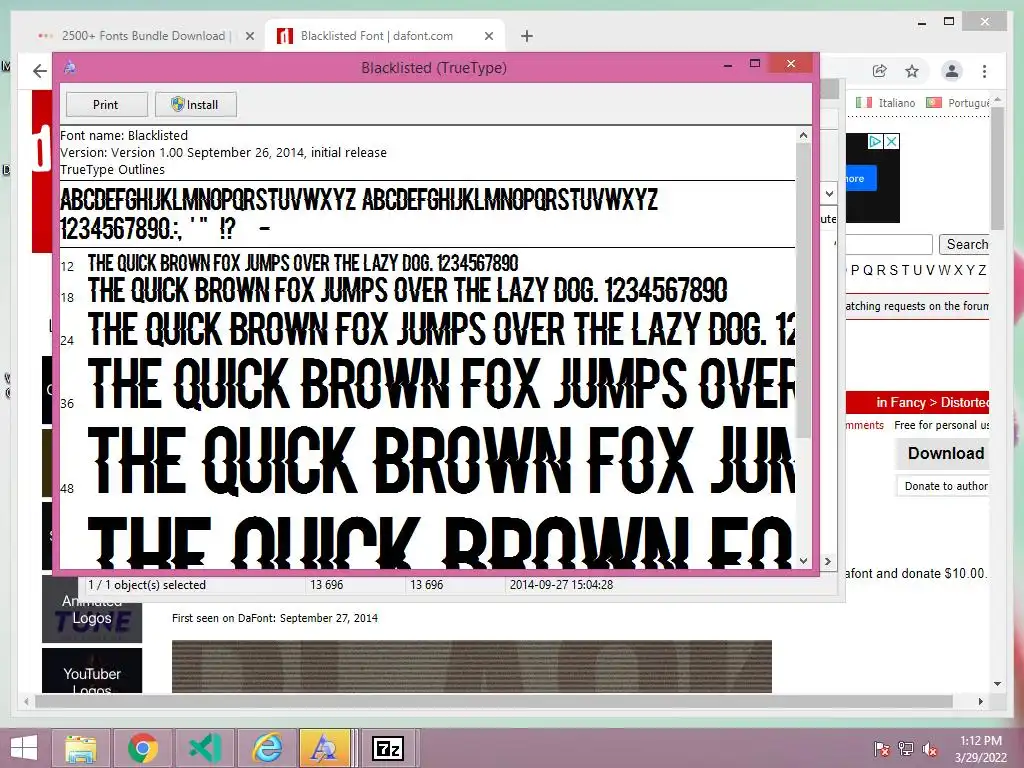The width and height of the screenshot is (1024, 768).
Task: Click right scroll arrow in archive window
Action: tap(828, 561)
